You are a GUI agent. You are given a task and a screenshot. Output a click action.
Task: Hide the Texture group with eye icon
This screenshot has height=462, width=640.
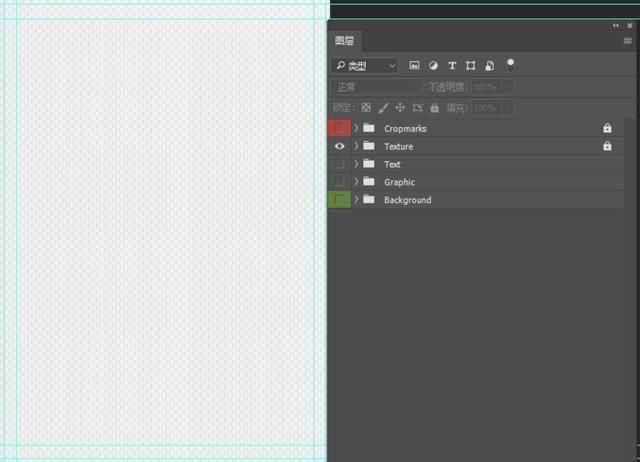coord(339,146)
